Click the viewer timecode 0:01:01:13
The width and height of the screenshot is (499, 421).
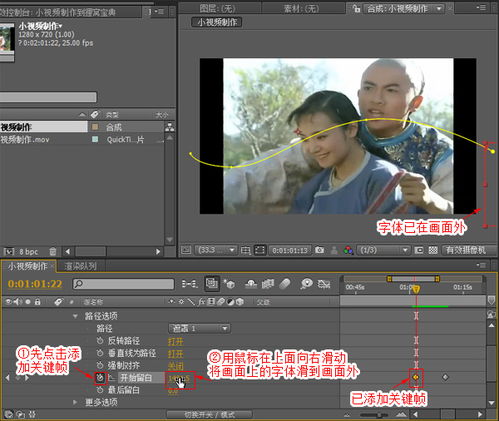click(290, 250)
